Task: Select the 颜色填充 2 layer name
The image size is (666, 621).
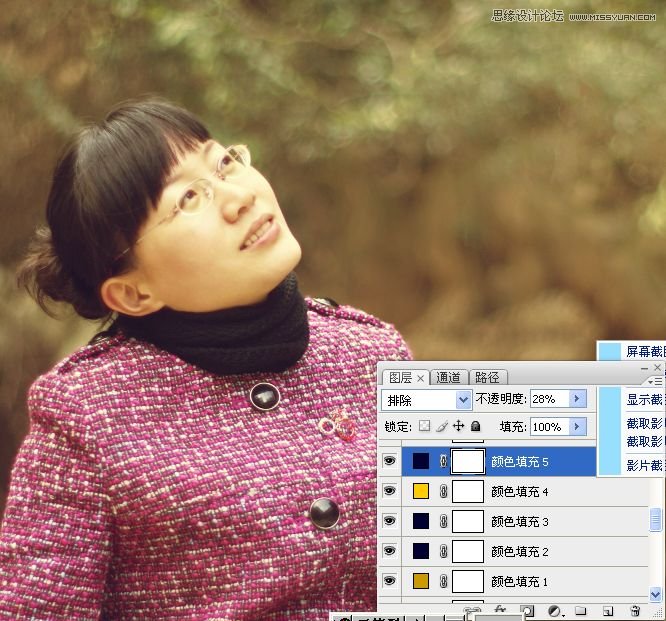Action: (519, 552)
